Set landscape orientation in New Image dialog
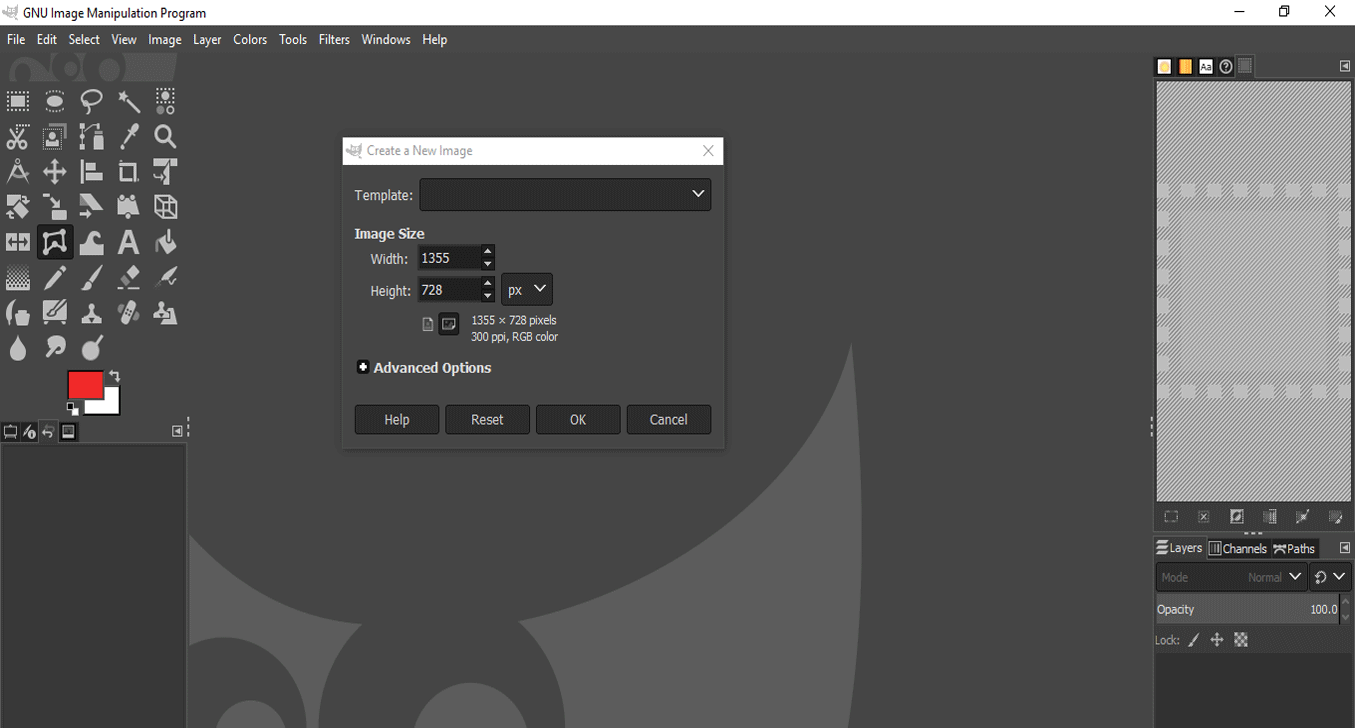This screenshot has height=728, width=1355. 449,324
